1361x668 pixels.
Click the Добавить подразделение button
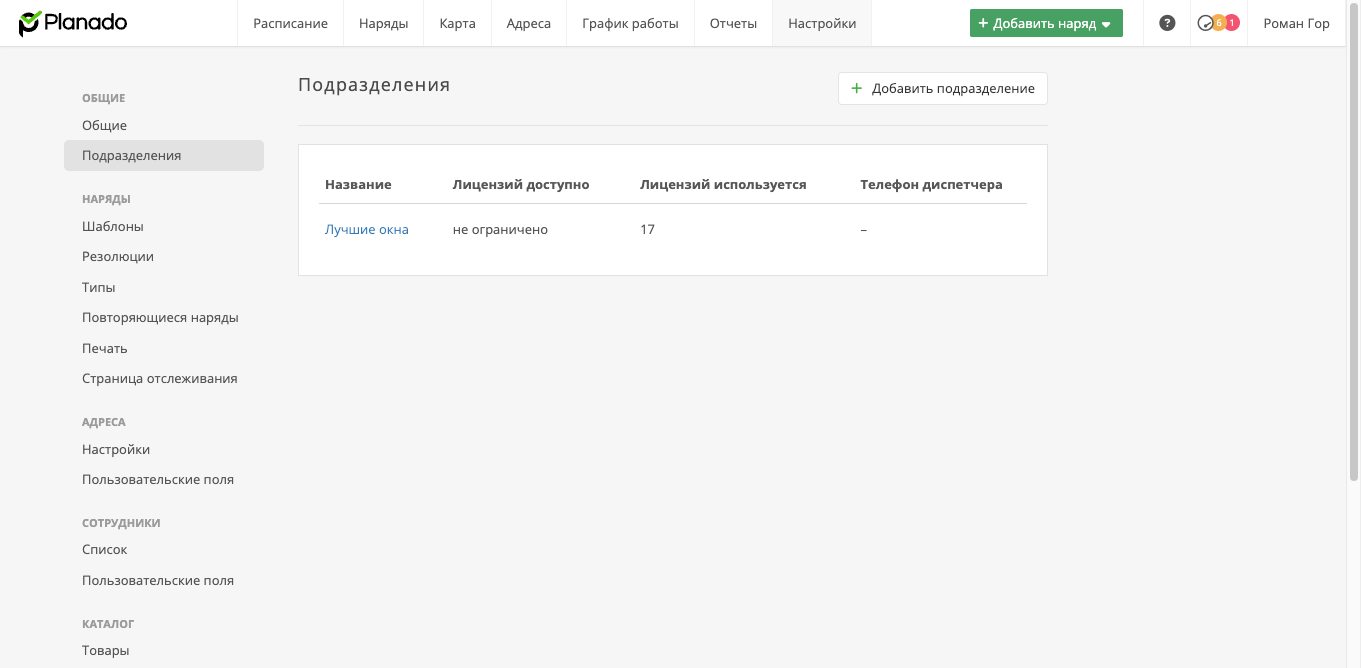point(943,88)
